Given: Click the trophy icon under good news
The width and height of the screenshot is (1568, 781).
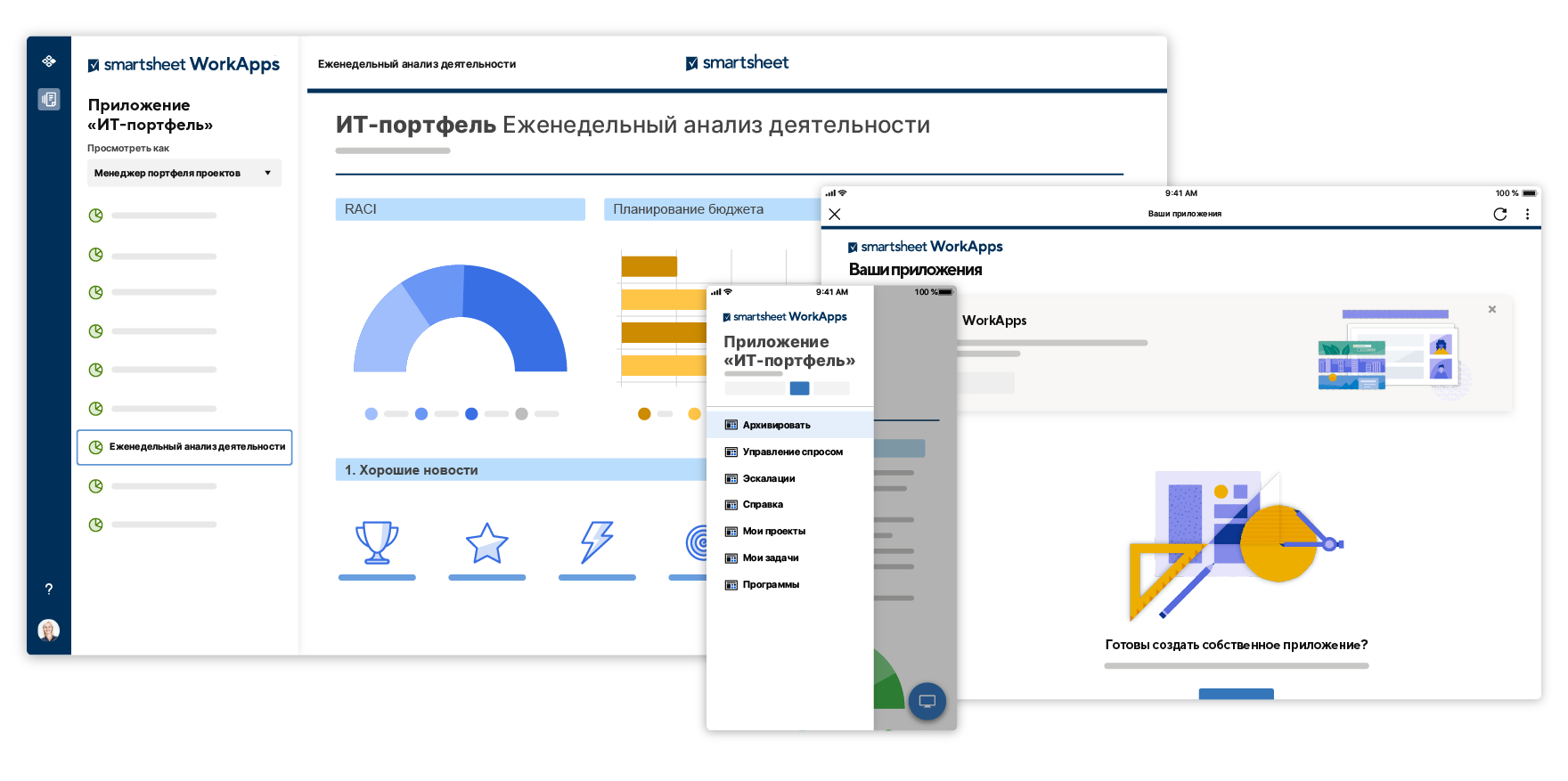Looking at the screenshot, I should [x=377, y=542].
